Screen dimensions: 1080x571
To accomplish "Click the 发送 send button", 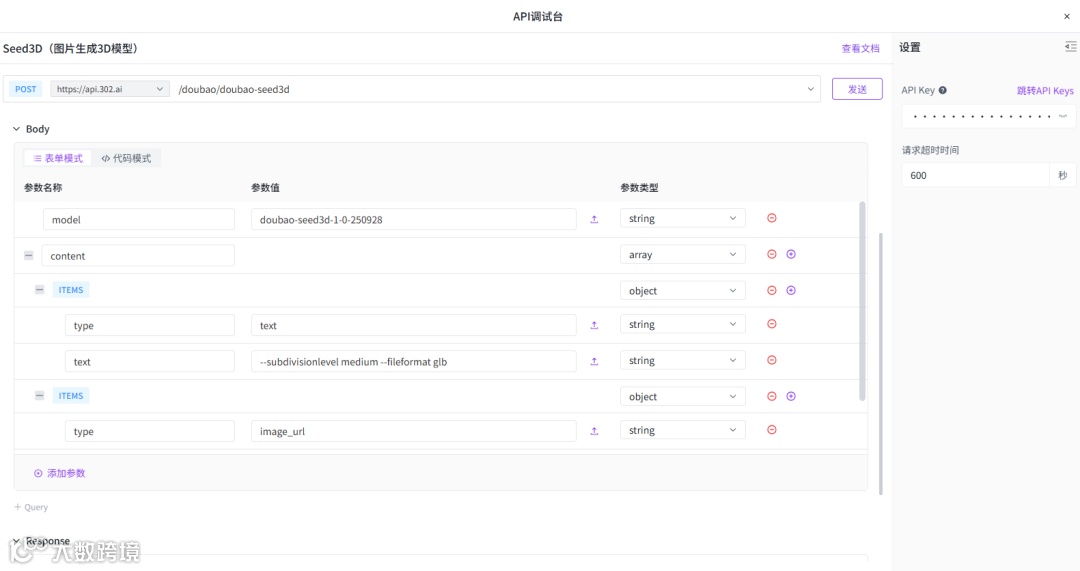I will pyautogui.click(x=857, y=89).
